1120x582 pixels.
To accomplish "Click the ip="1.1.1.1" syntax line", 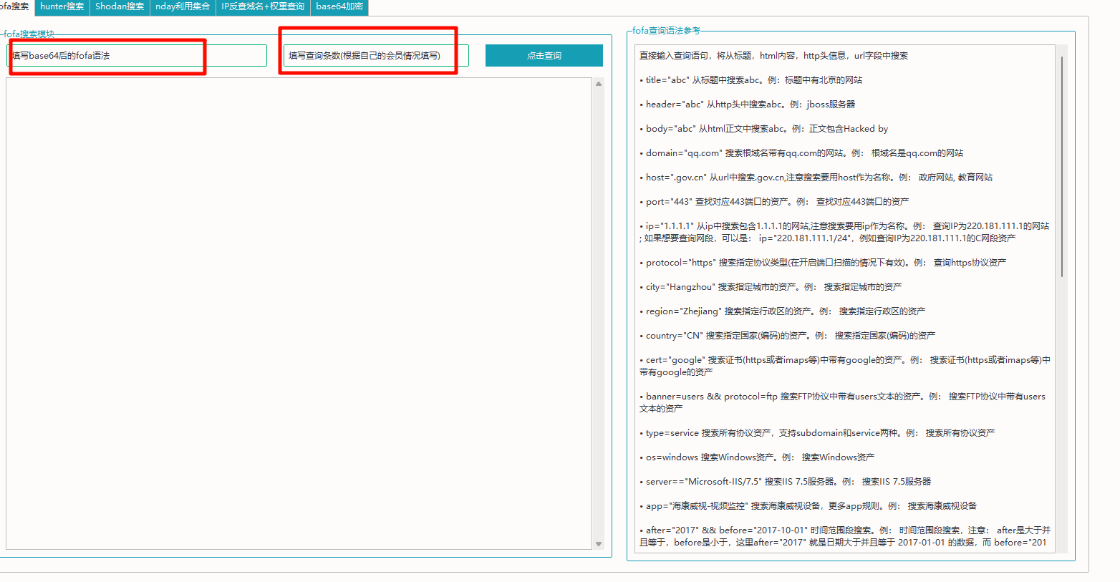I will coord(844,232).
